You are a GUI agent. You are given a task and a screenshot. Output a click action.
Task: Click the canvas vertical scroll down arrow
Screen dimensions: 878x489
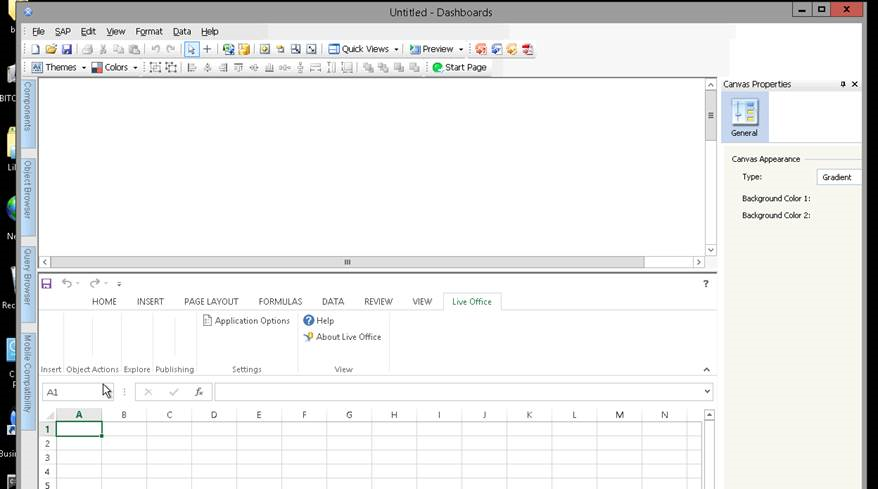click(711, 250)
